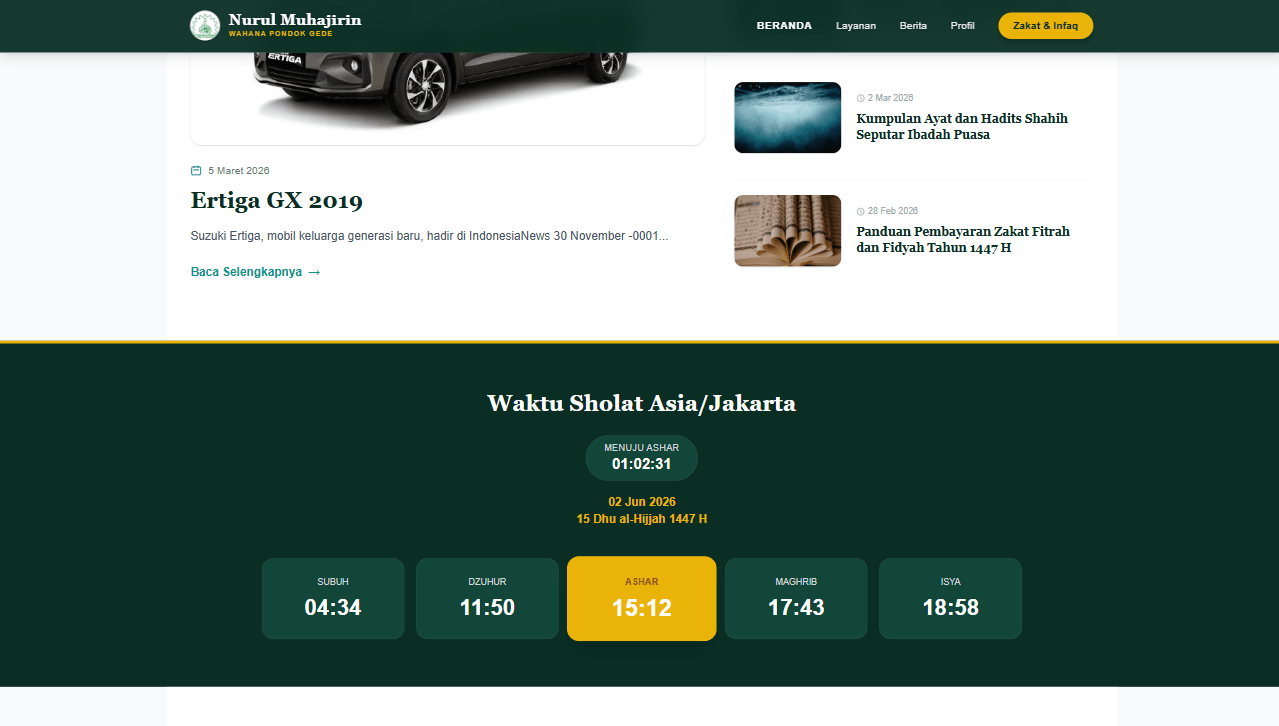
Task: Click the Menuju Ashar countdown pill
Action: 641,457
